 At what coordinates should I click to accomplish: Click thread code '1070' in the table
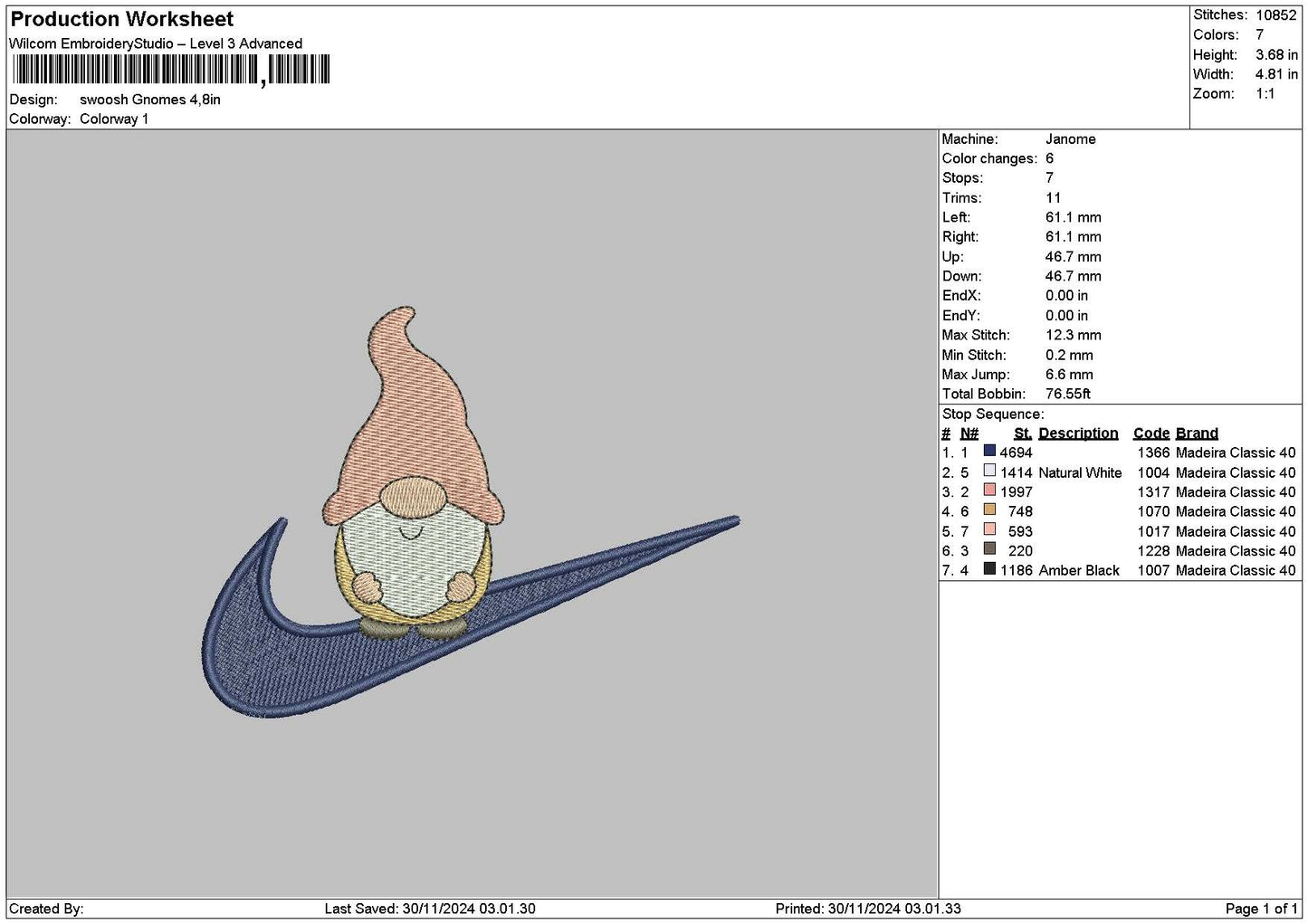[1153, 512]
